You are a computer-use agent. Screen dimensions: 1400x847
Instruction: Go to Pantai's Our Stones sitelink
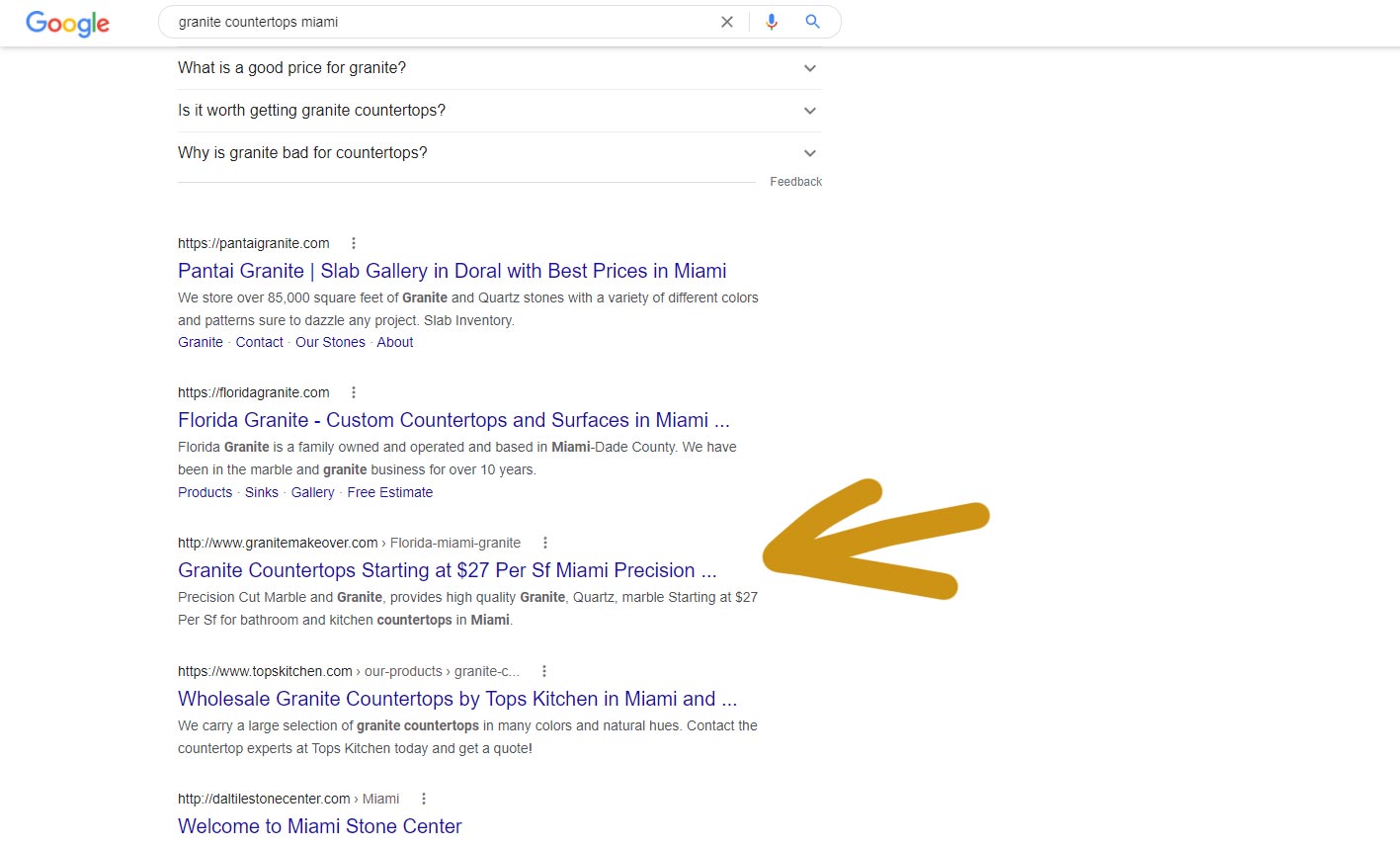tap(330, 342)
